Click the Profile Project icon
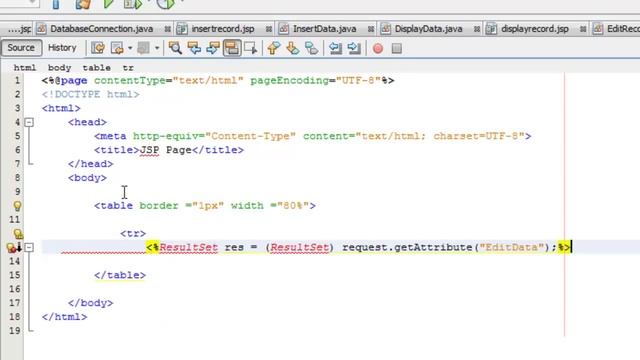Viewport: 640px width, 360px height. click(166, 4)
